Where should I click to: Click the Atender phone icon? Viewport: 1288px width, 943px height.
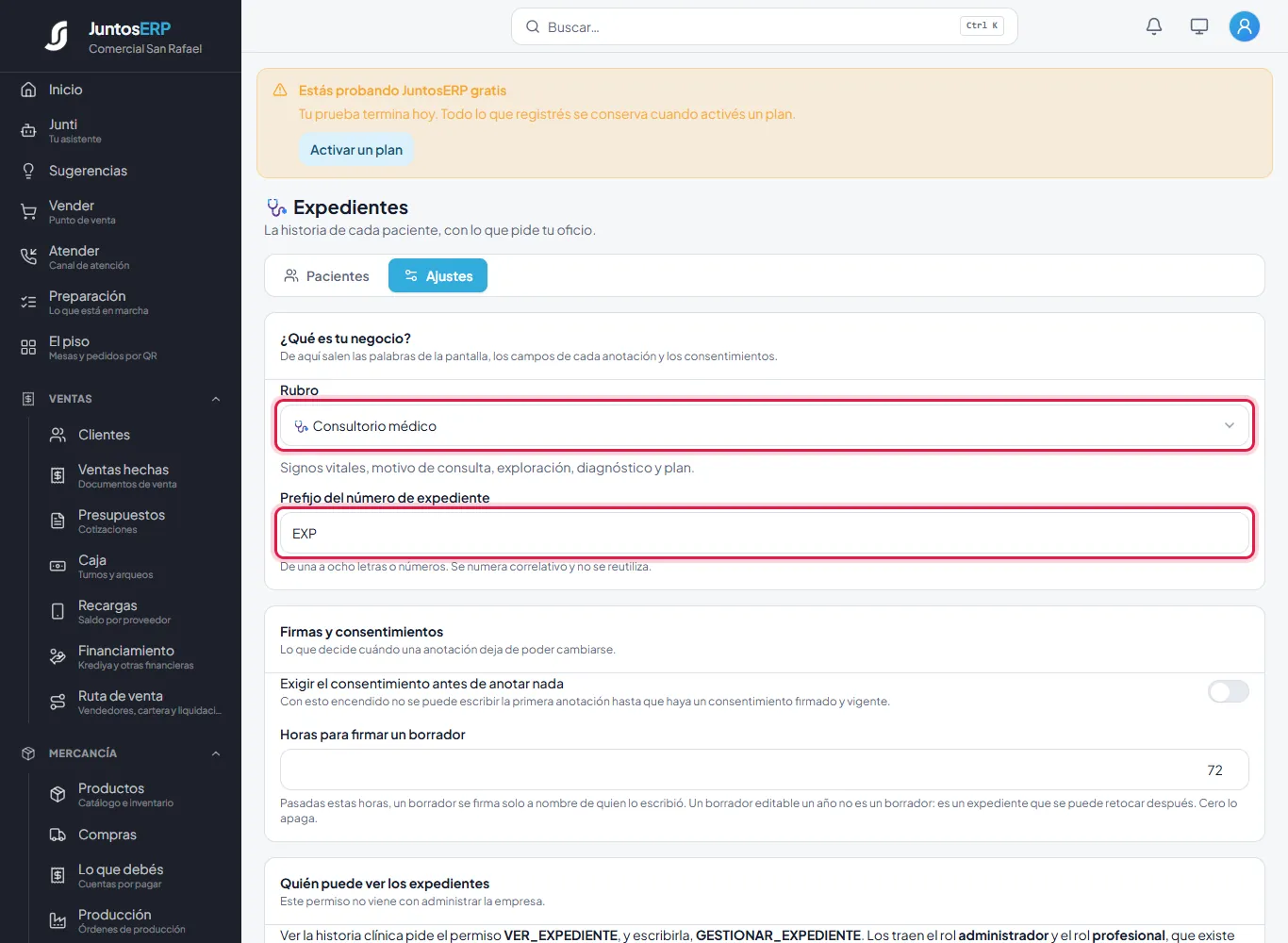point(28,257)
